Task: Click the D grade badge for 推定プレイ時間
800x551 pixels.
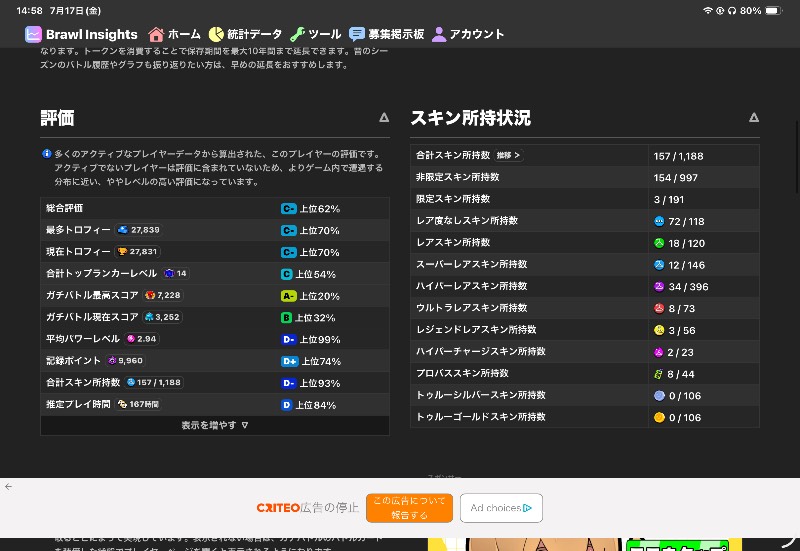Action: click(x=286, y=405)
